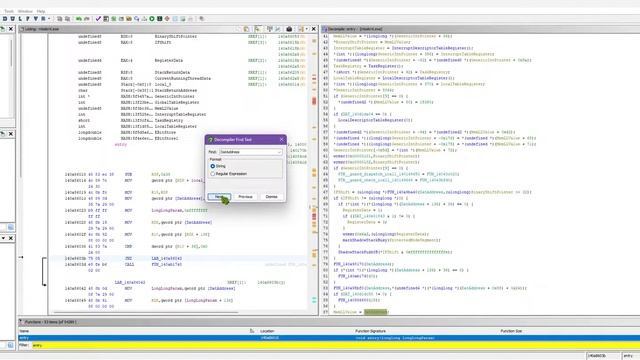Click the purple checkmark toolbar icon
The image size is (640, 360).
coord(98,19)
